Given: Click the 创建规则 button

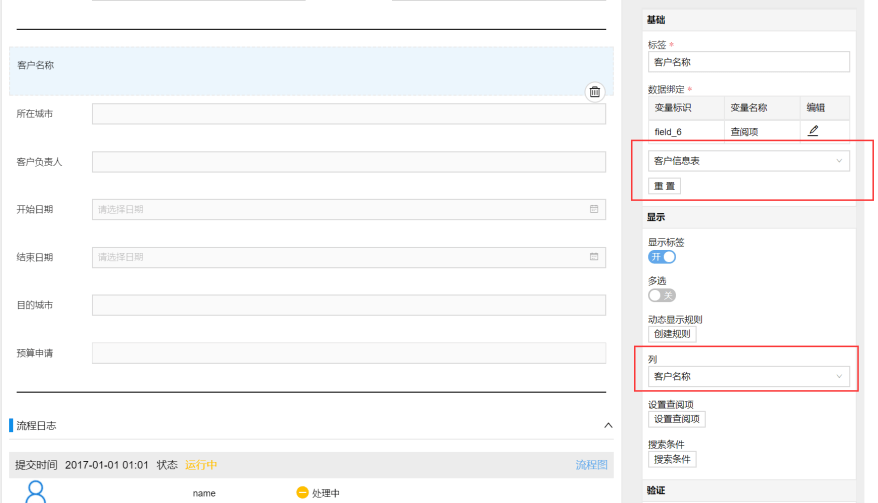Looking at the screenshot, I should pyautogui.click(x=672, y=334).
